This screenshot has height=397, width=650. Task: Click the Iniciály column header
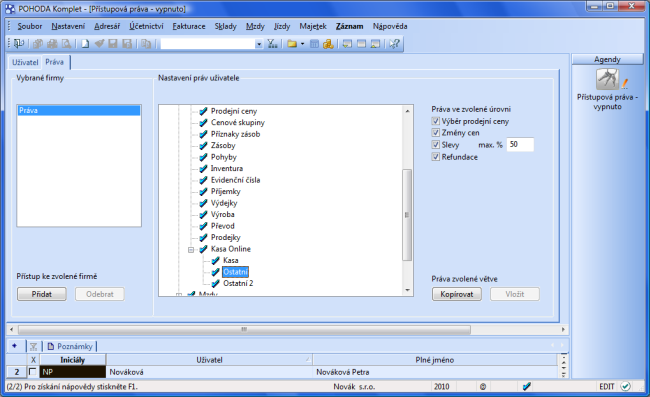[73, 360]
